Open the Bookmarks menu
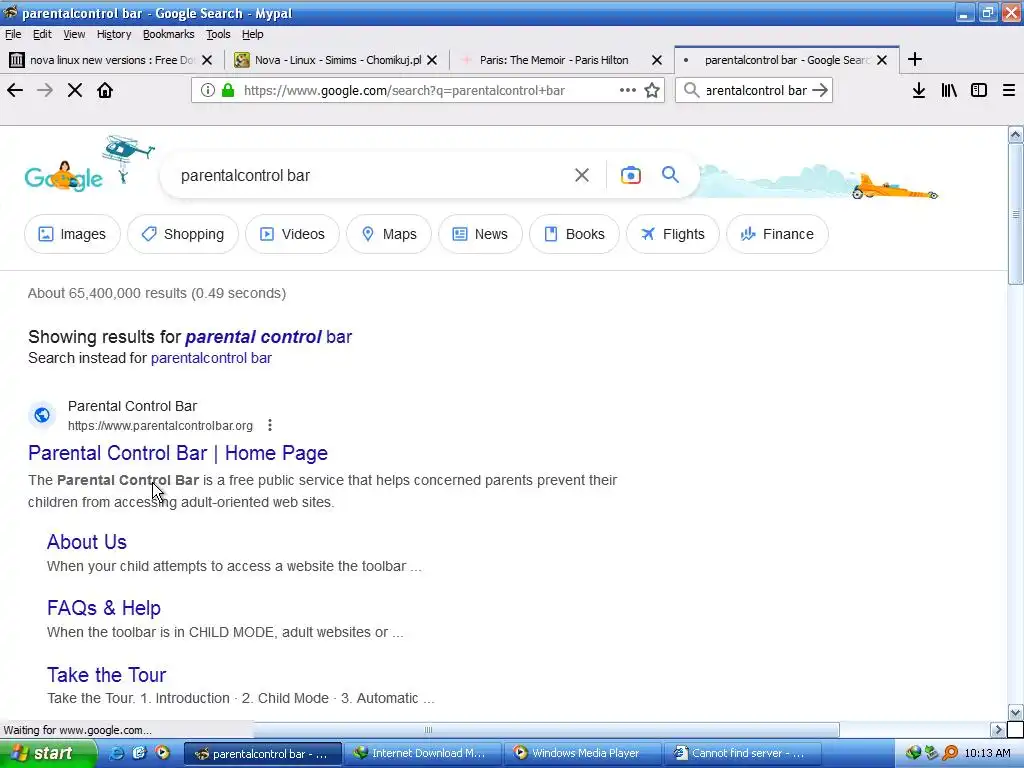This screenshot has height=768, width=1024. [x=168, y=34]
